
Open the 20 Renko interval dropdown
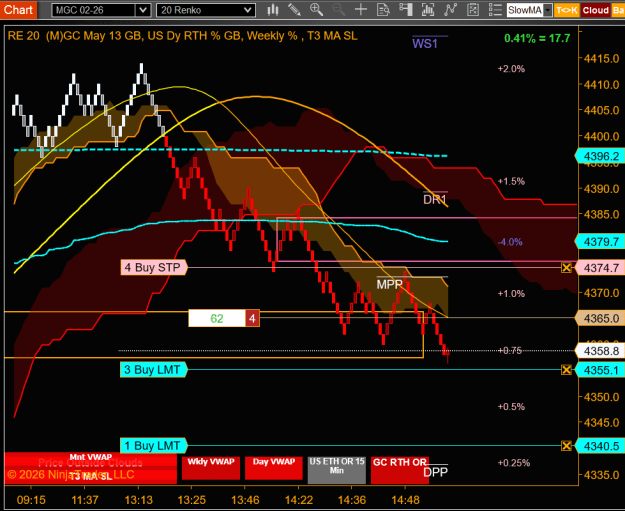[206, 10]
